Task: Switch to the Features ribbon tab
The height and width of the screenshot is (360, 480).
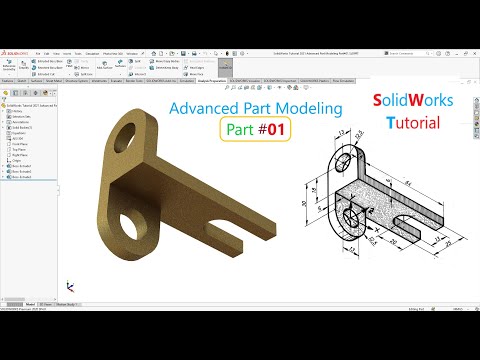Action: [8, 81]
